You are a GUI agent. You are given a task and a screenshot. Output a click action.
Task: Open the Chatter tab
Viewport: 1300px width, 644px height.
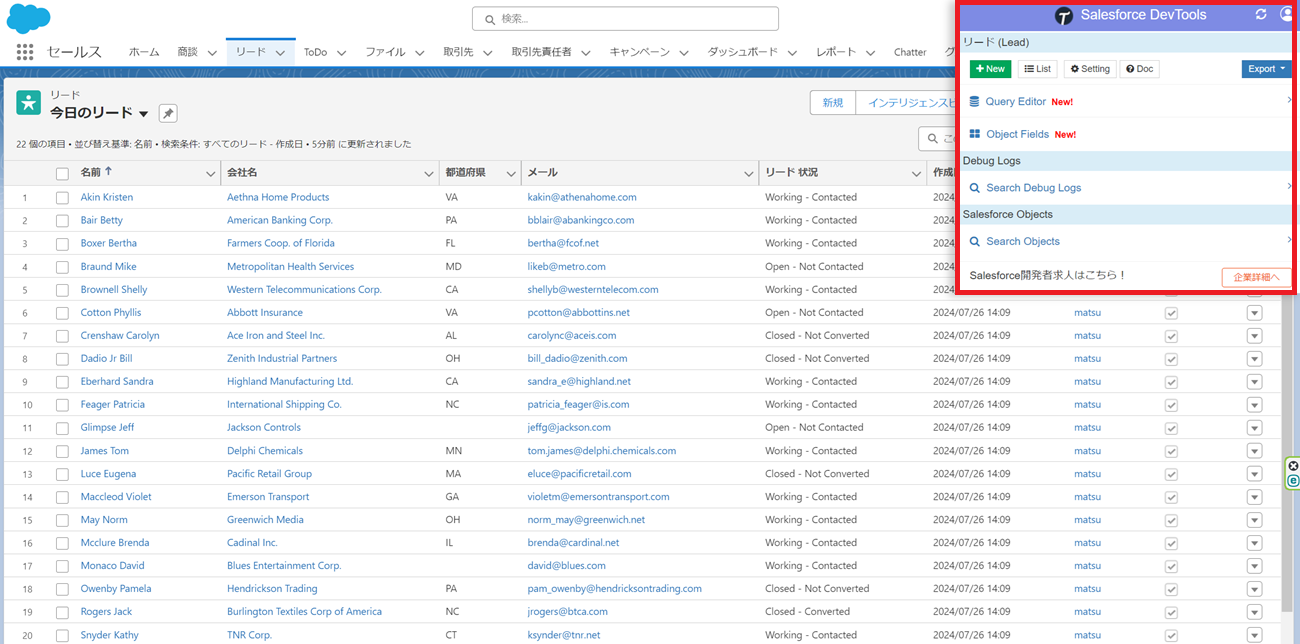tap(910, 51)
